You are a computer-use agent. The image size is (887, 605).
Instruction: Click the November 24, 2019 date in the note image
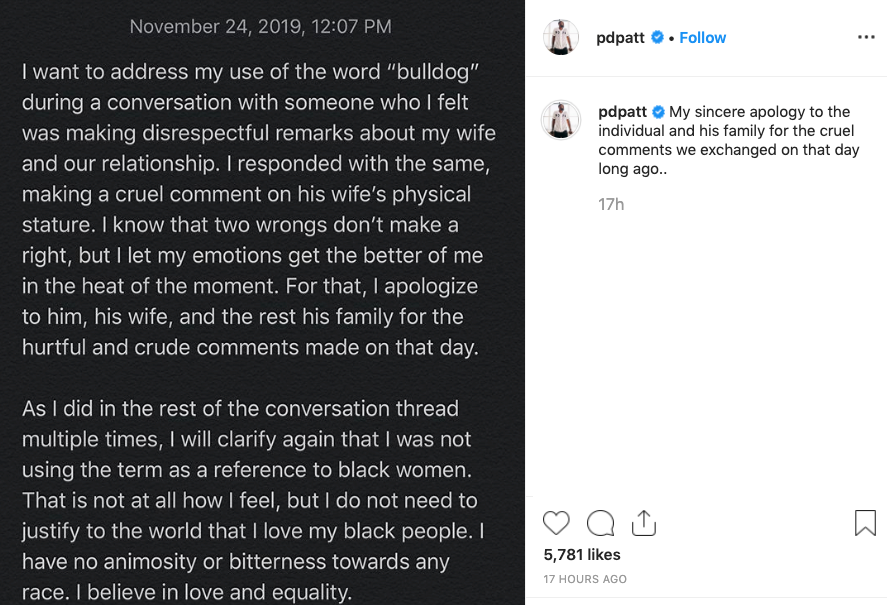pos(261,27)
